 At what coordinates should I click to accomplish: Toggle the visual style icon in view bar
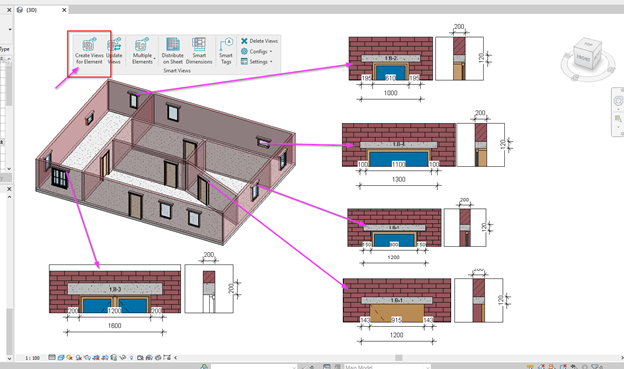(61, 357)
